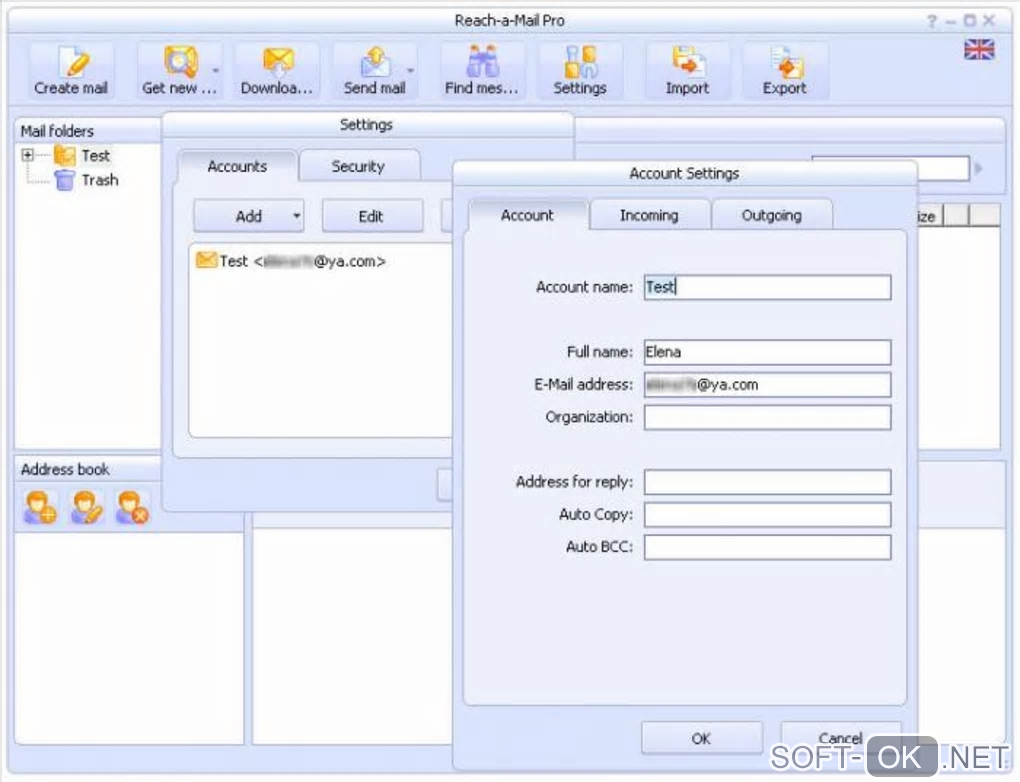Image resolution: width=1020 pixels, height=782 pixels.
Task: Switch to the Outgoing tab
Action: [772, 215]
